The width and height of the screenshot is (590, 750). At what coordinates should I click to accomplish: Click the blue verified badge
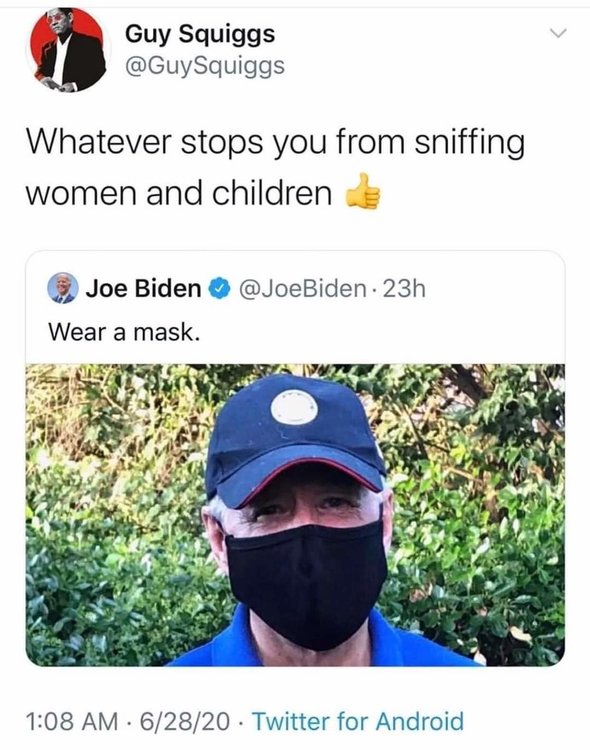coord(220,289)
